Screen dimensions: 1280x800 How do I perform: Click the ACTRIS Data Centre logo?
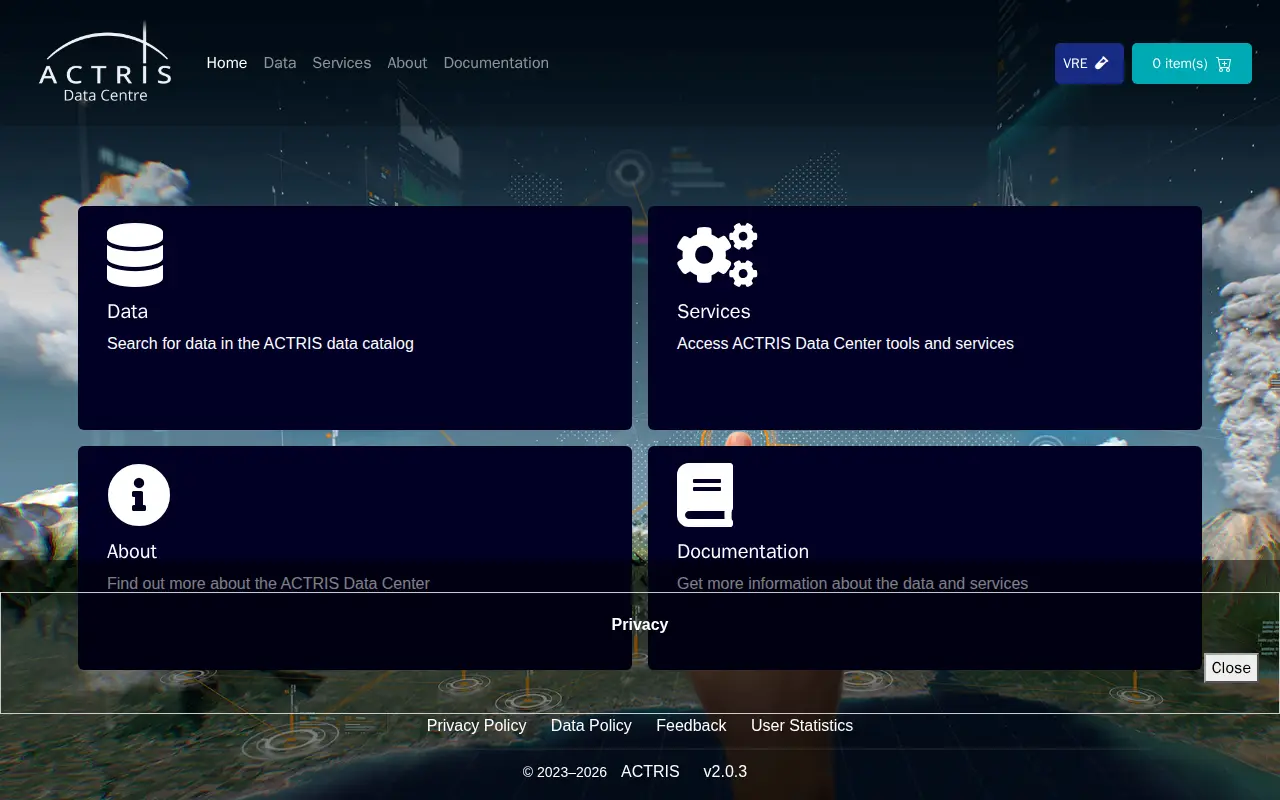[x=105, y=63]
